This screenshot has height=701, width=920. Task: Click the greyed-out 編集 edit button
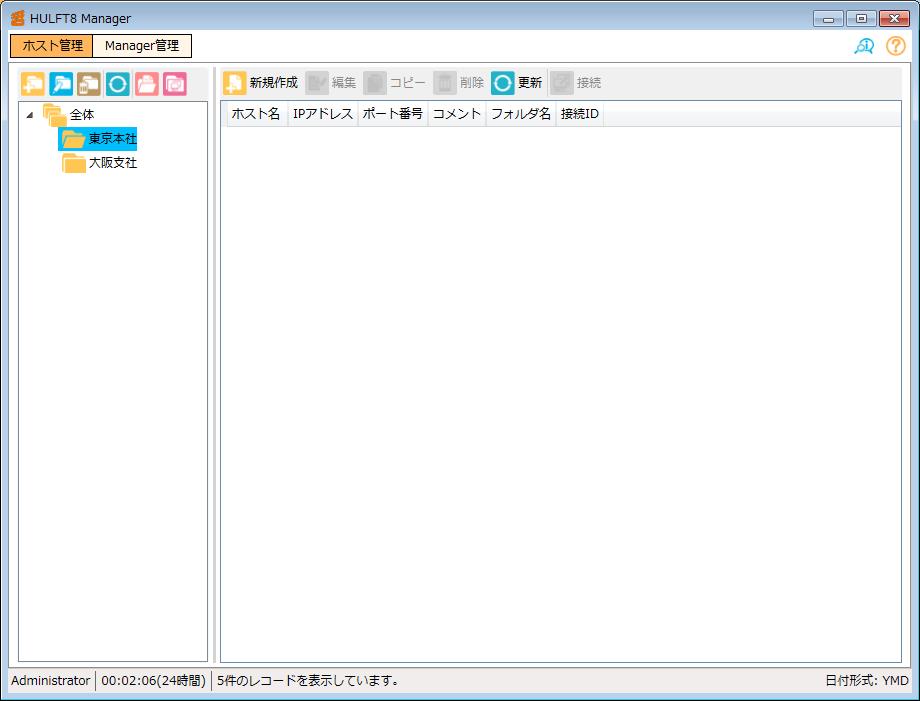click(x=332, y=83)
